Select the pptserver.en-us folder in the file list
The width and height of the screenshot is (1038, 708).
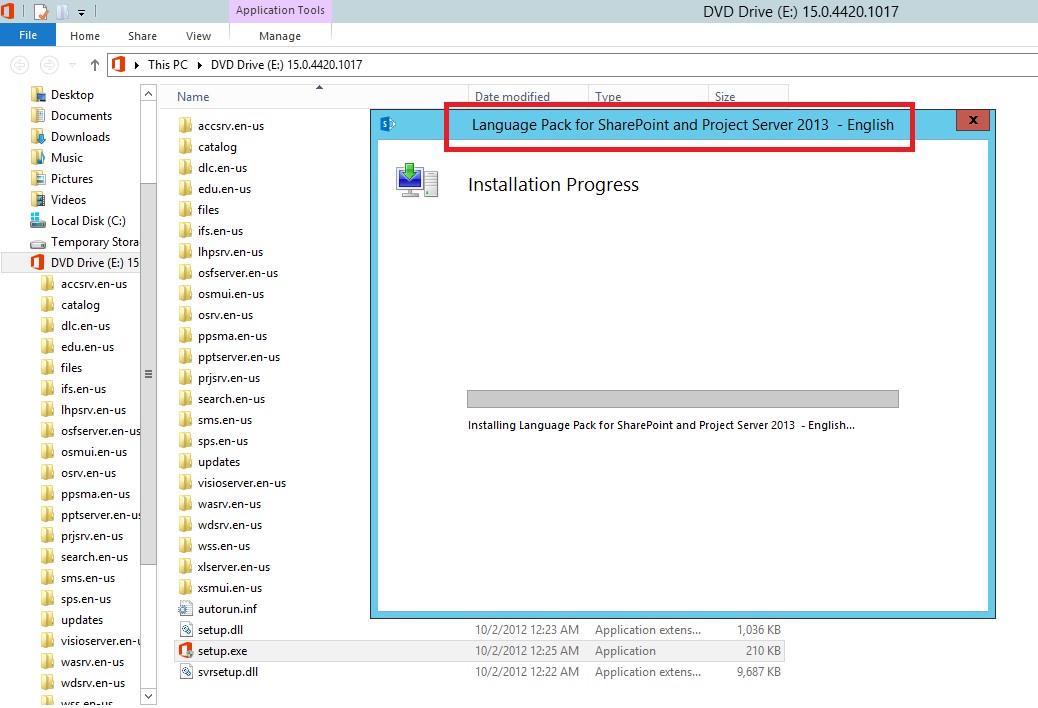pos(238,357)
